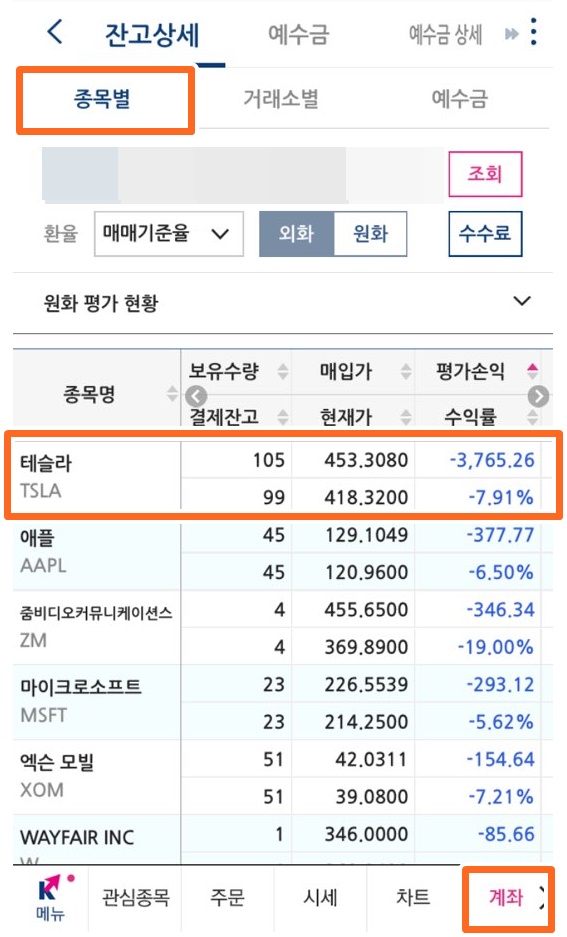Select the 마이크로소프트 MSFT row

click(x=283, y=702)
